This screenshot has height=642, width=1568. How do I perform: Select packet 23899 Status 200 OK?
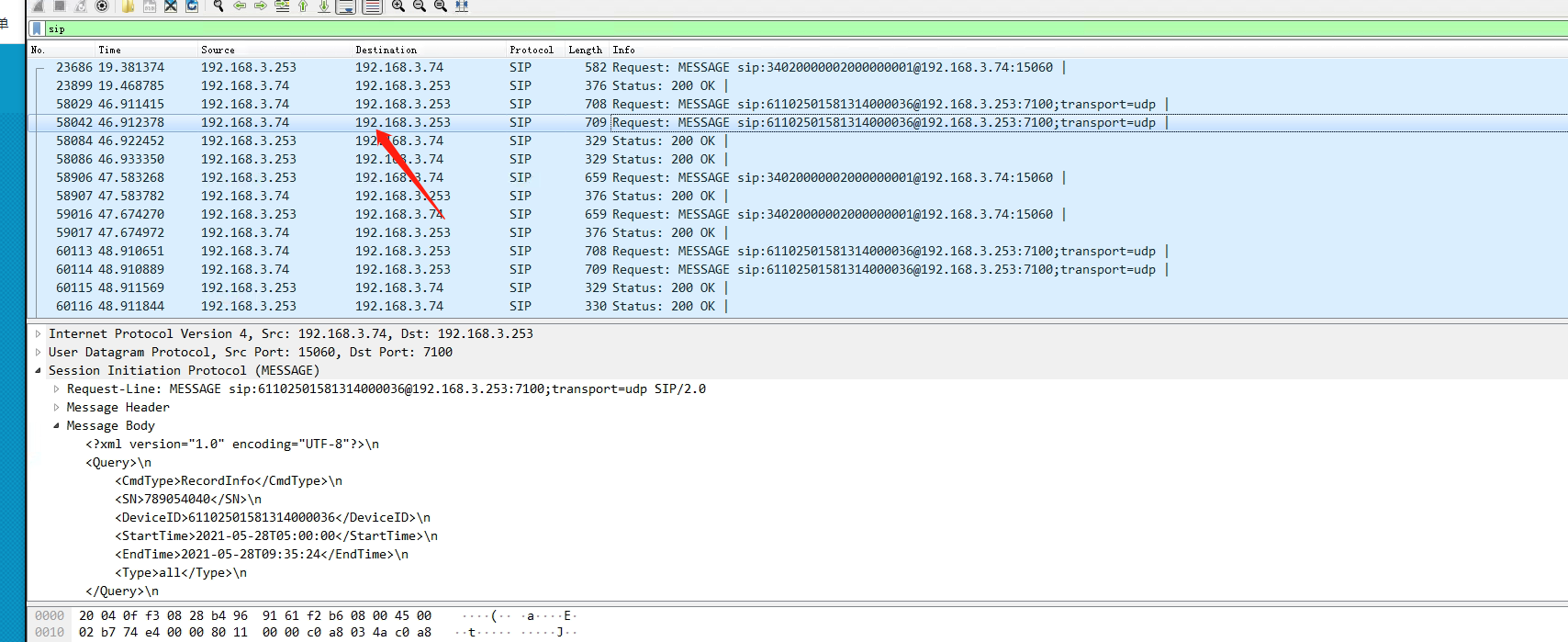[x=797, y=85]
